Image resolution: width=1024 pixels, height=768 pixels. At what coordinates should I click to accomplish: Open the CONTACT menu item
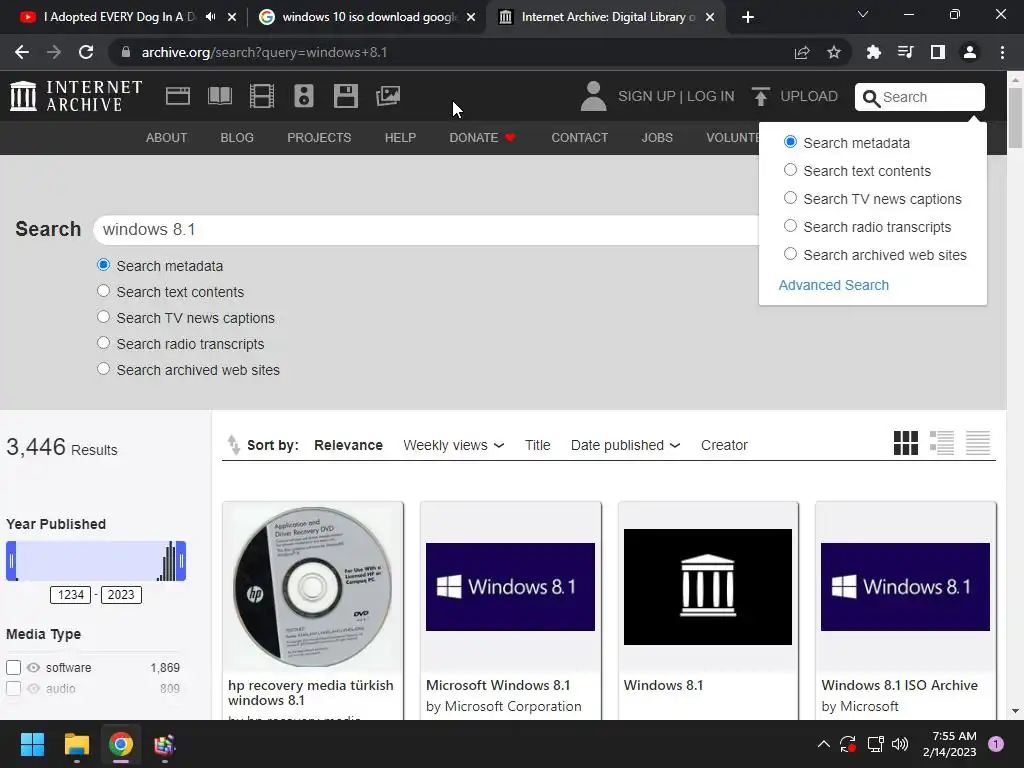point(579,138)
